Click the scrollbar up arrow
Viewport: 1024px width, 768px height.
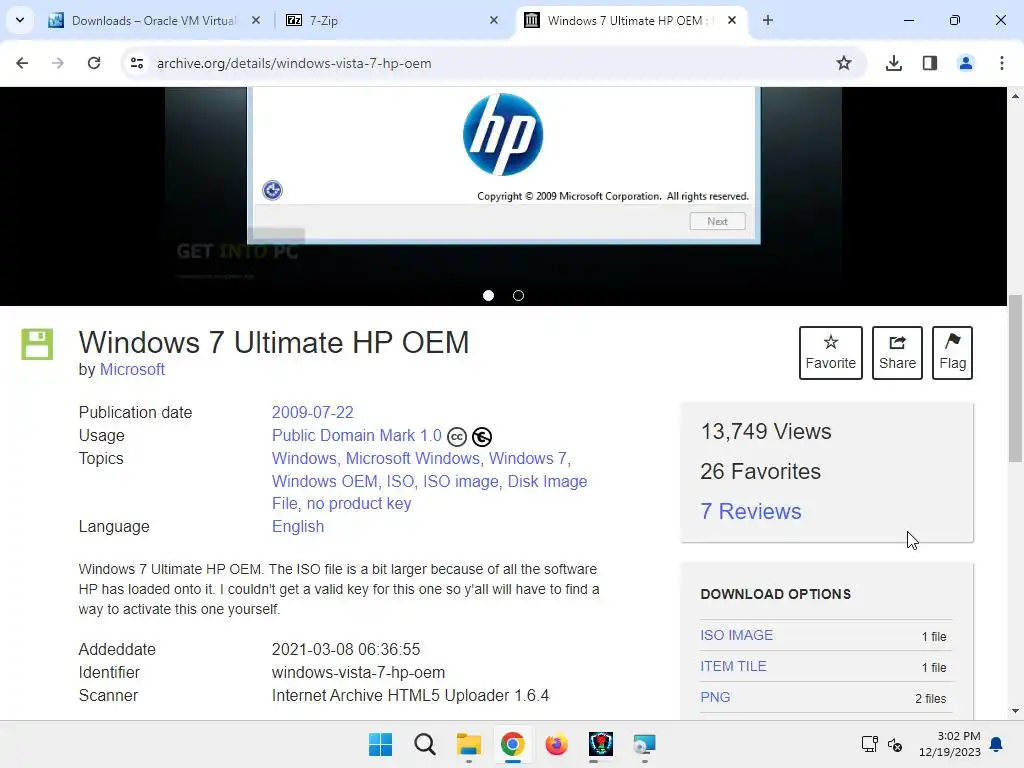click(x=1015, y=96)
